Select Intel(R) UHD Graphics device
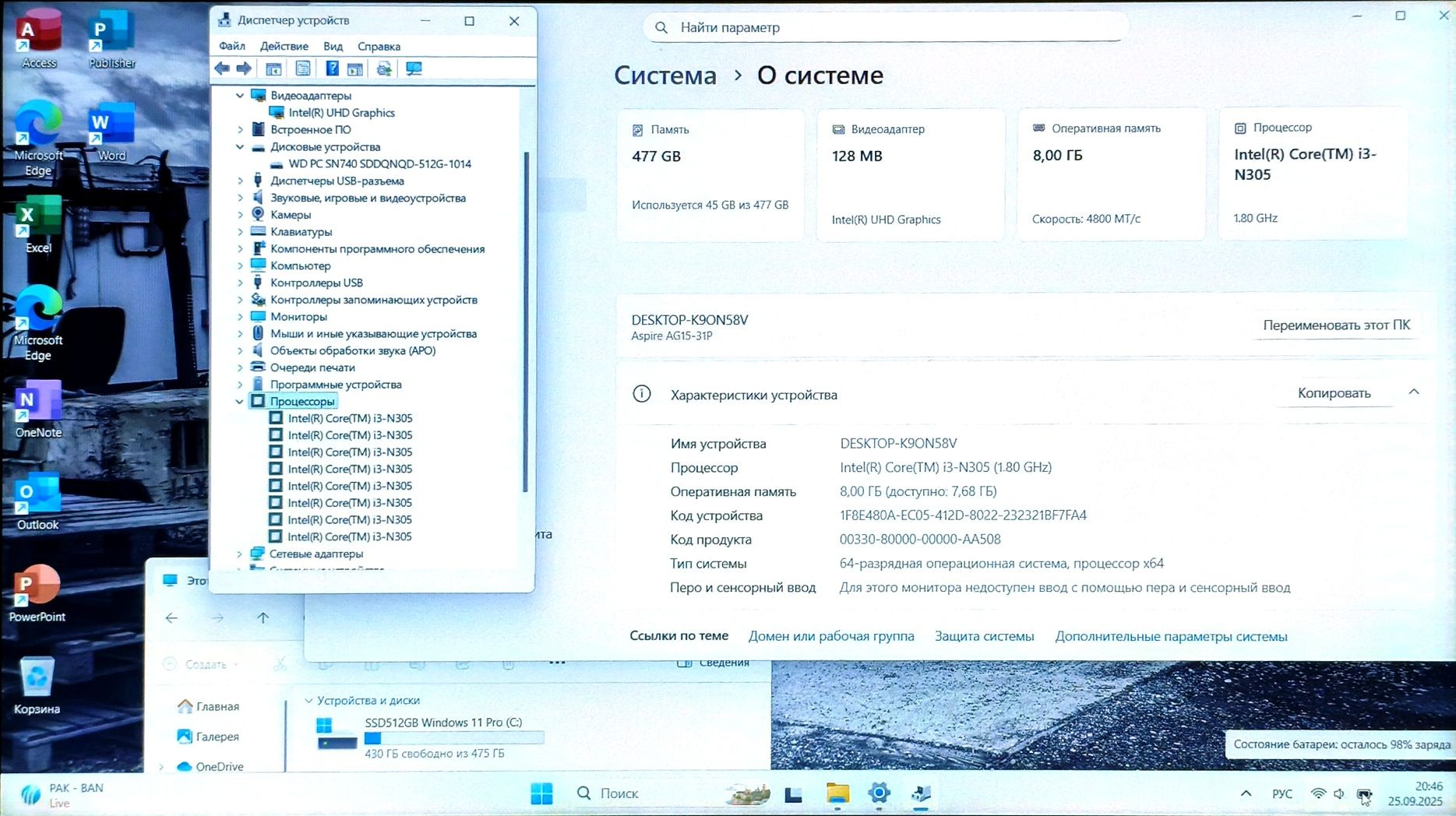 pyautogui.click(x=341, y=113)
